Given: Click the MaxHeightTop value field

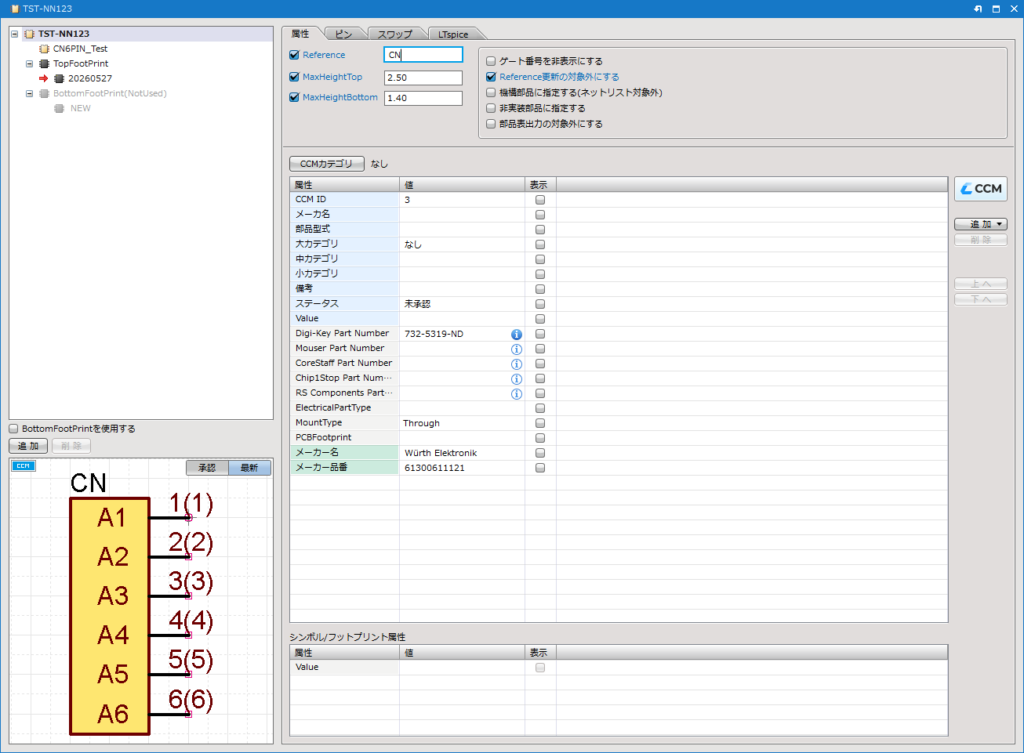Looking at the screenshot, I should tap(423, 78).
